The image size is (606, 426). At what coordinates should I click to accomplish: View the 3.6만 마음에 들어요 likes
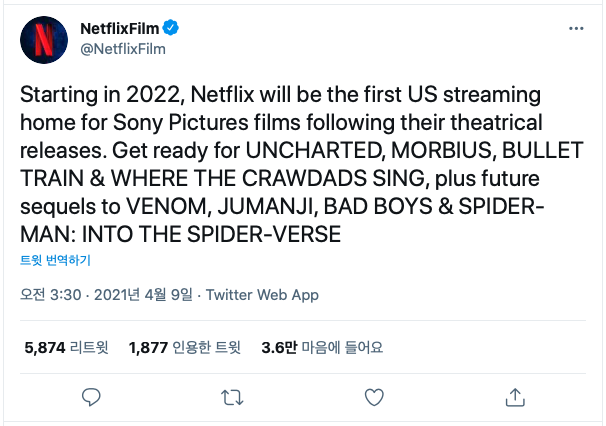point(322,348)
